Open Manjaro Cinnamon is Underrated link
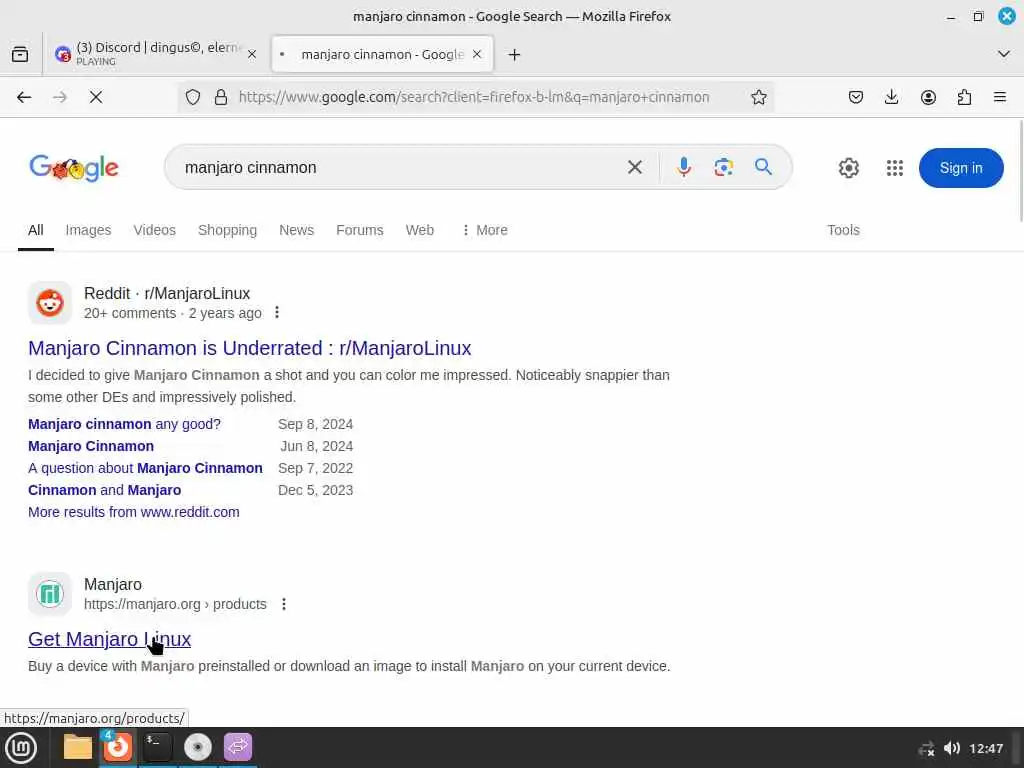This screenshot has height=768, width=1024. 249,348
